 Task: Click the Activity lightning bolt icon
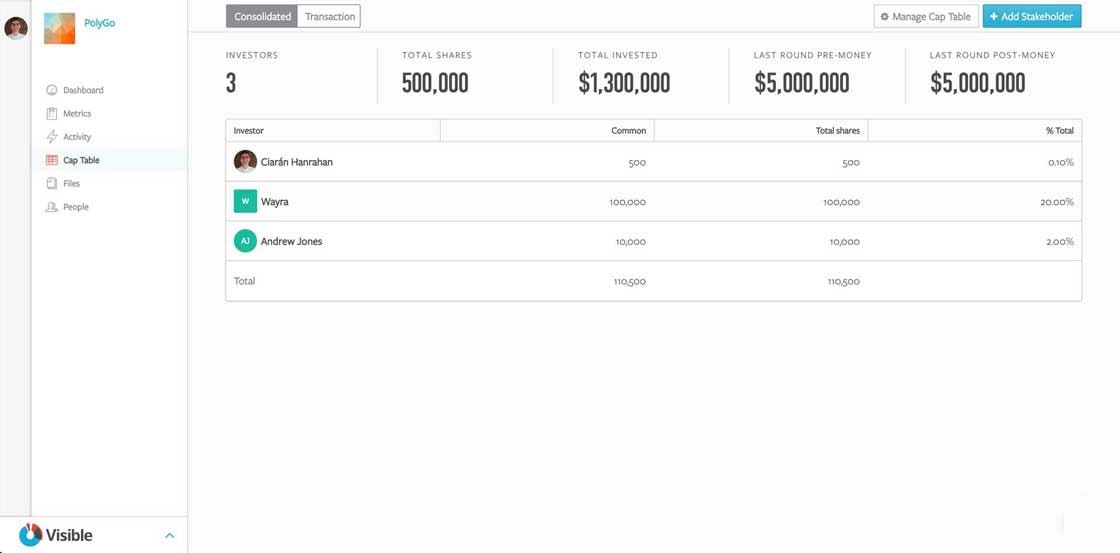(x=51, y=136)
